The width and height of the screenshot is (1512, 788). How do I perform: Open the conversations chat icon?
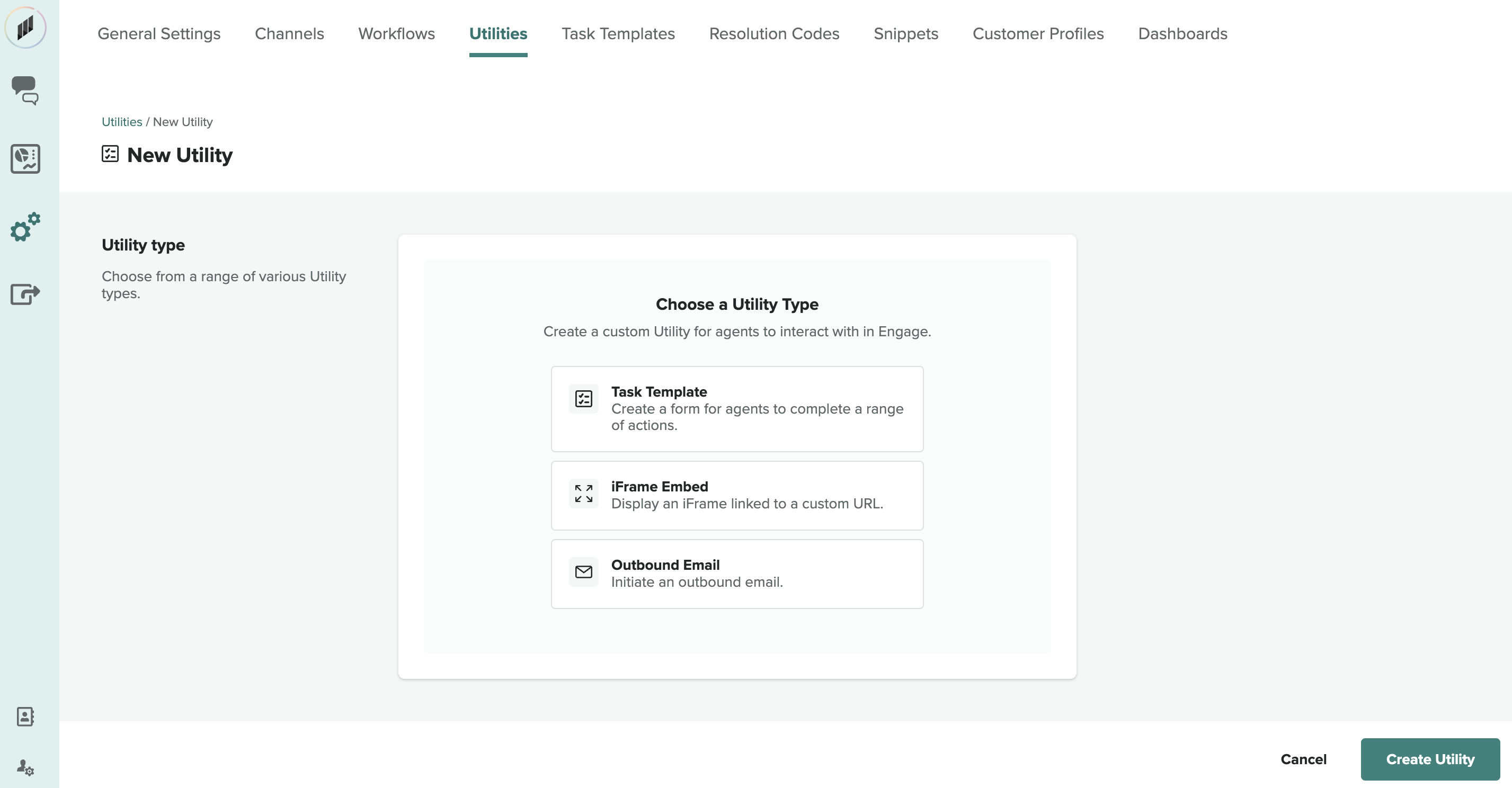(25, 91)
